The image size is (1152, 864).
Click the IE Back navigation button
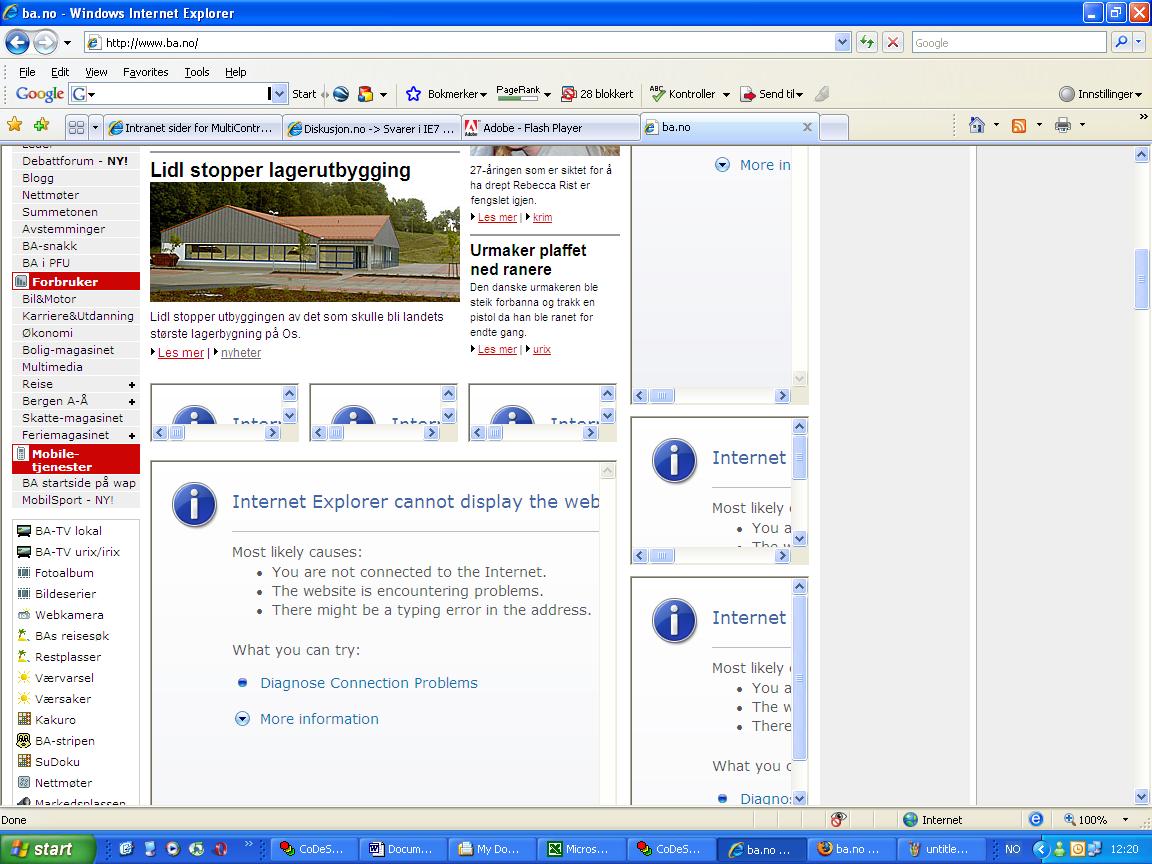click(x=18, y=43)
